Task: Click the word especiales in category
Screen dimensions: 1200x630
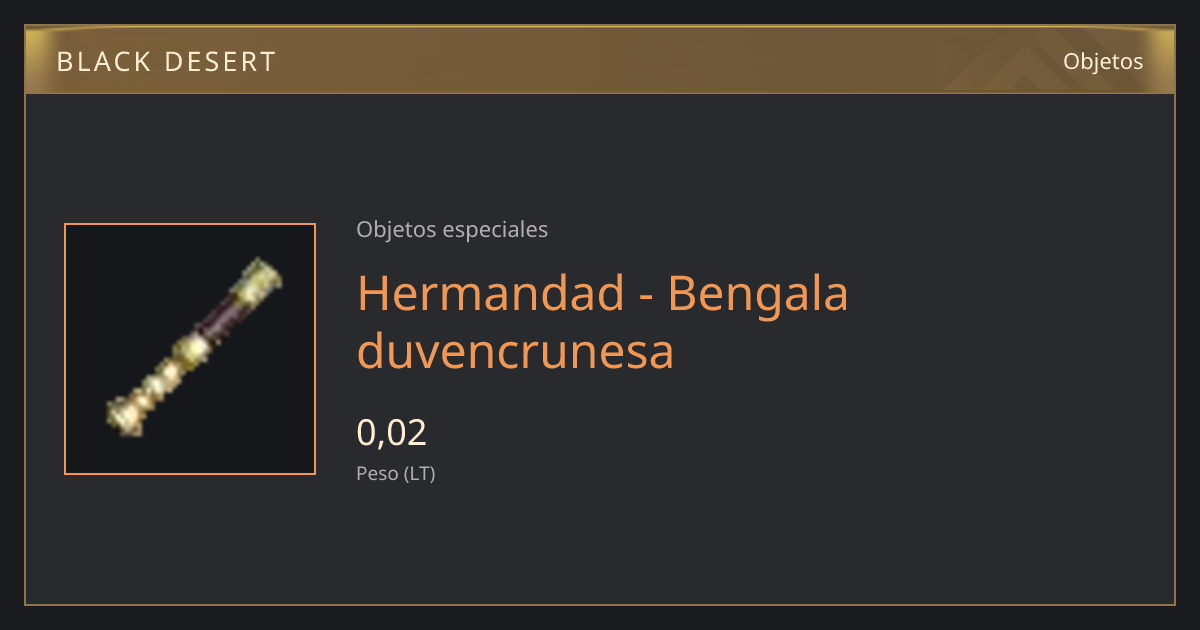Action: [x=495, y=229]
